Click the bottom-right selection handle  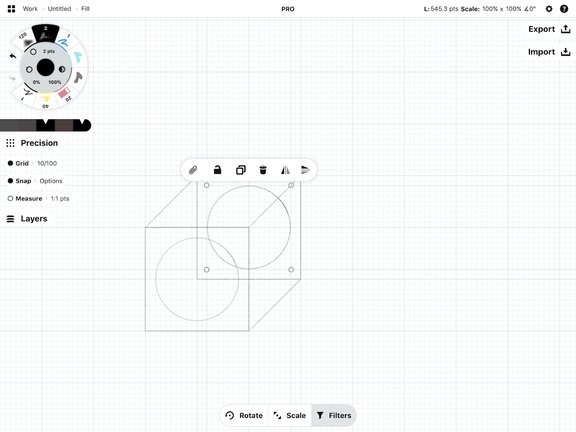point(291,270)
